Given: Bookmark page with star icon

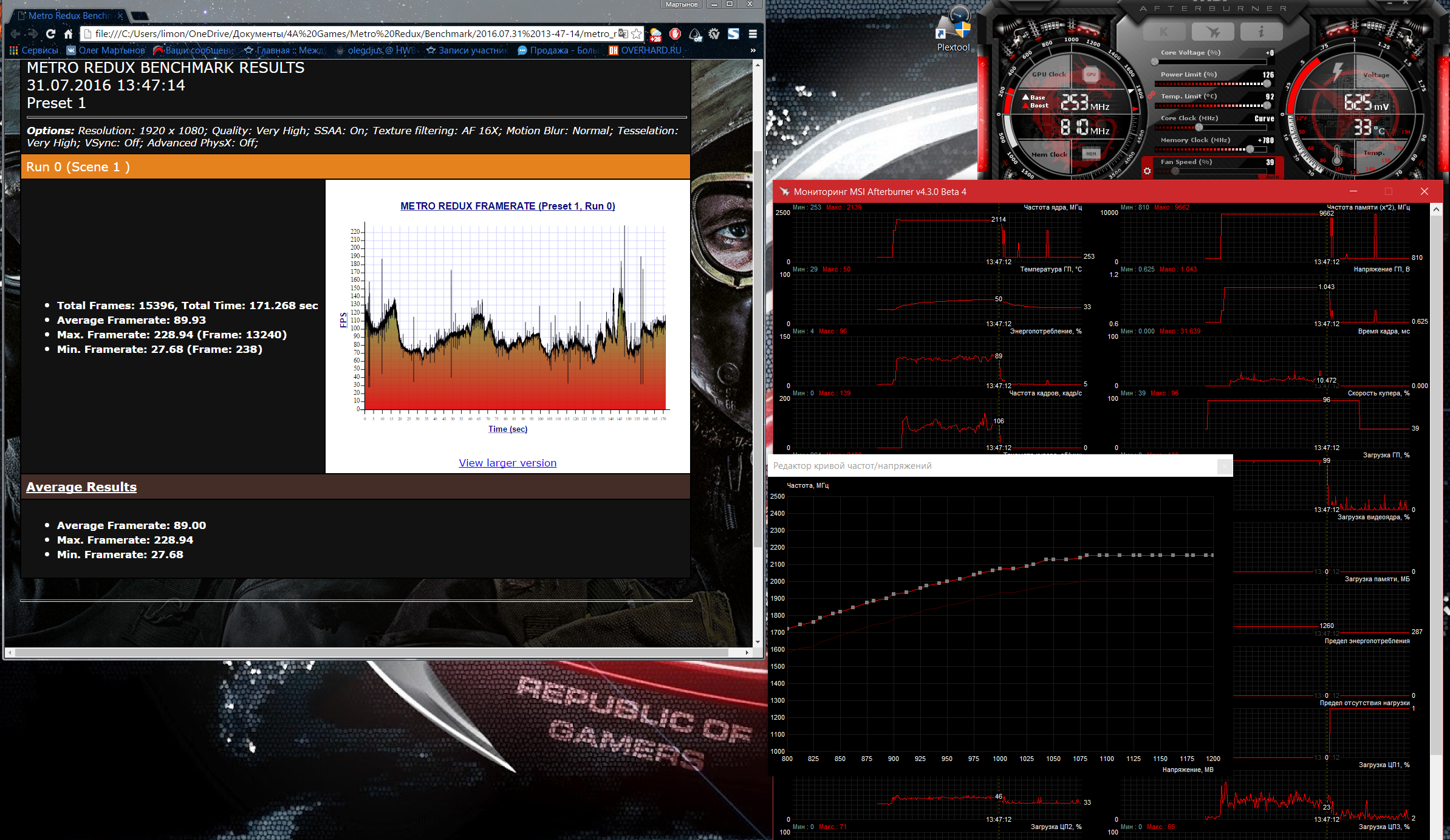Looking at the screenshot, I should [x=636, y=34].
